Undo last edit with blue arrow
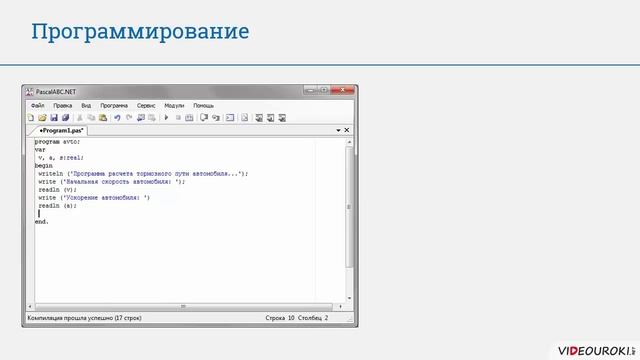640x360 pixels. 117,118
